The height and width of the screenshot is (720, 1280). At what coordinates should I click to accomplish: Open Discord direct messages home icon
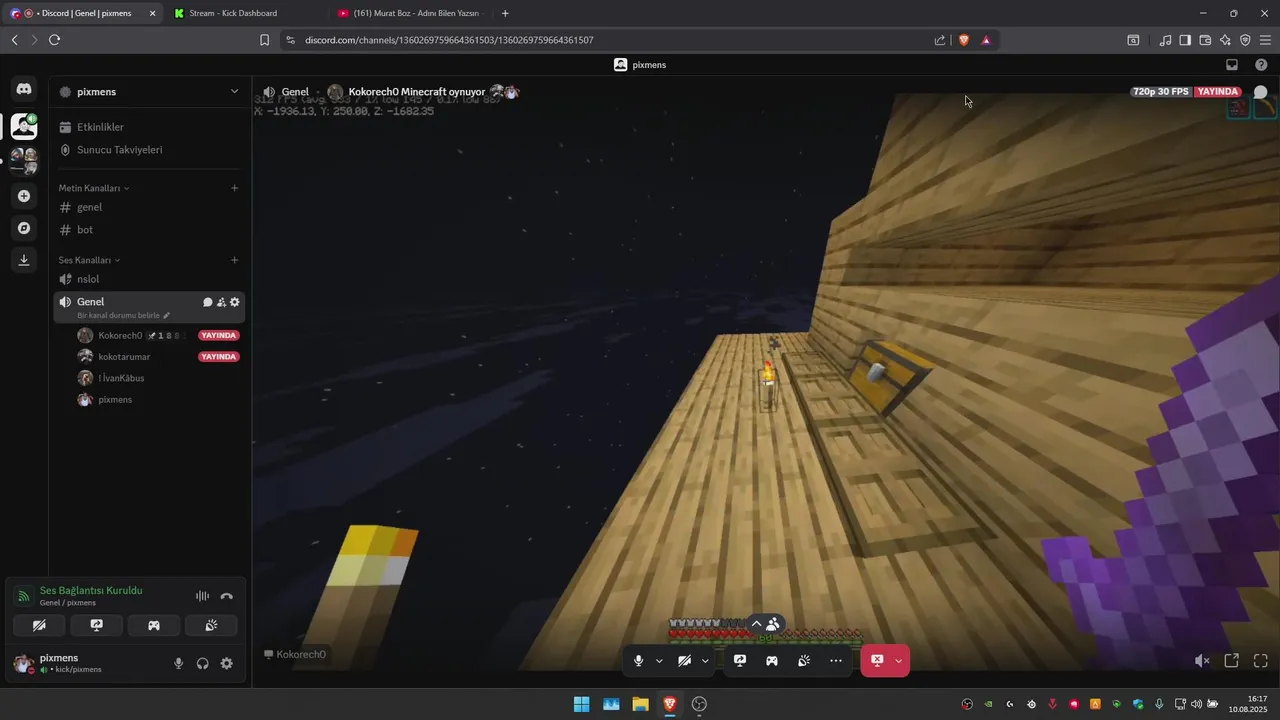[24, 90]
